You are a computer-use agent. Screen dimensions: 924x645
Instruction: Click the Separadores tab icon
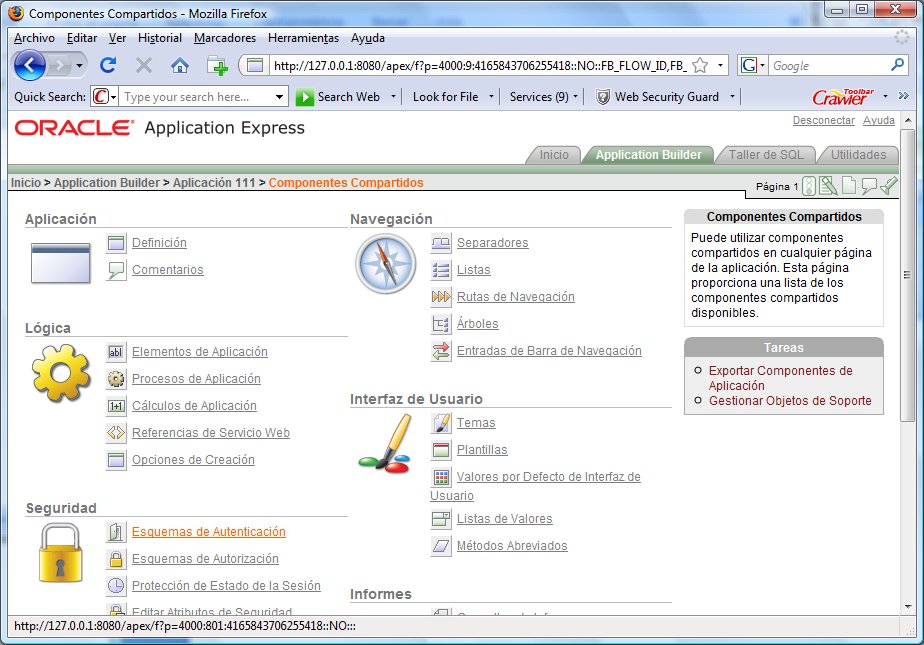[x=441, y=243]
